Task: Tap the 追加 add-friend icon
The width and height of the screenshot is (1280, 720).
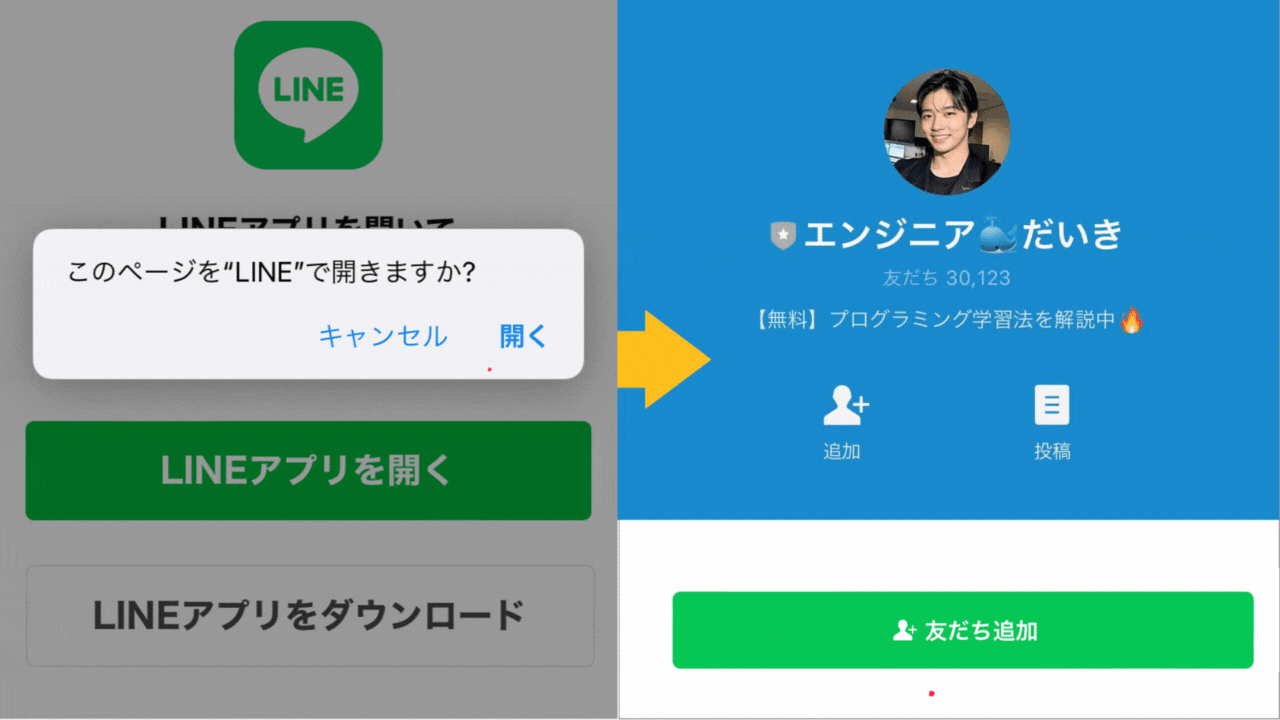Action: point(846,405)
